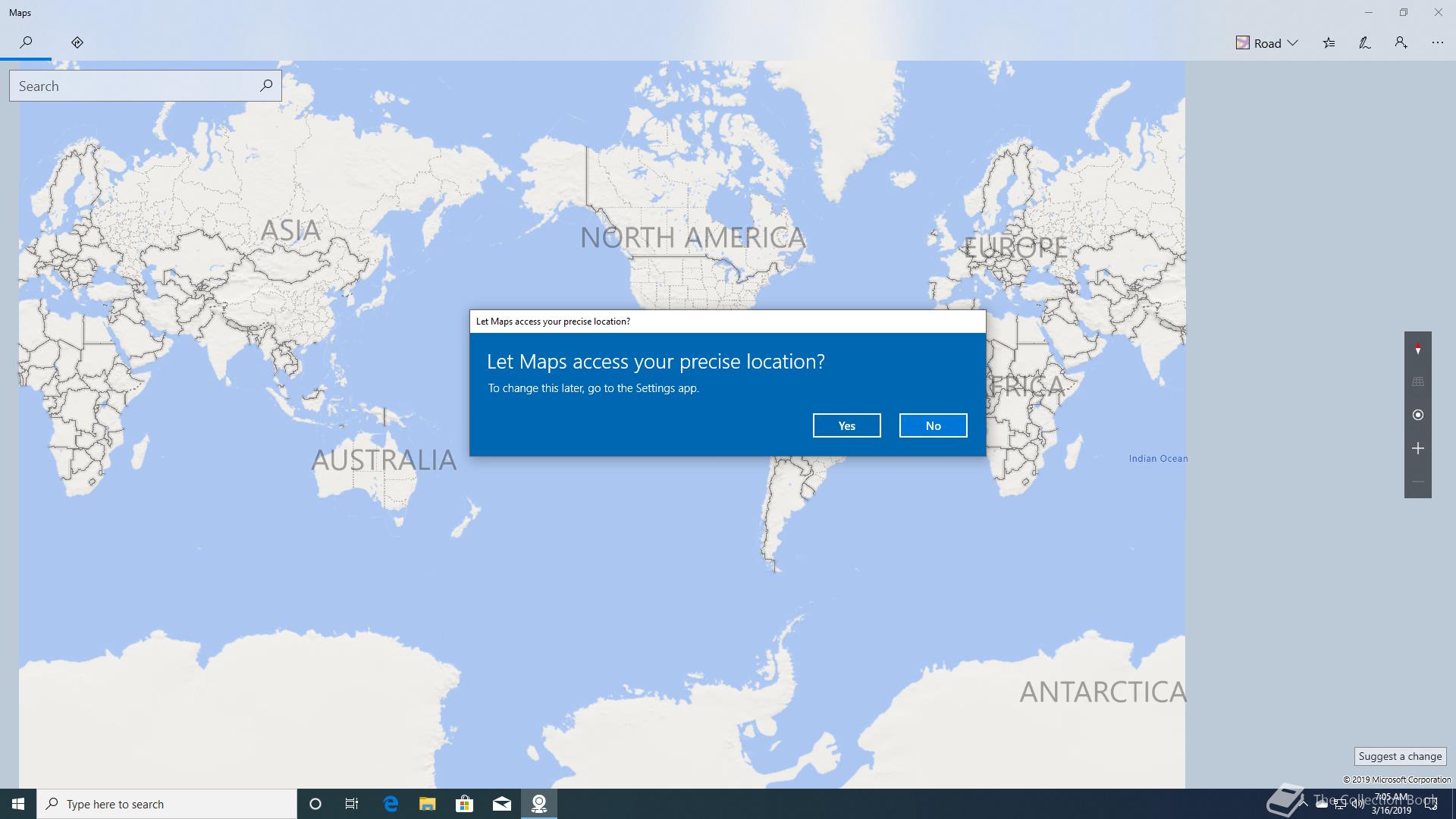Open the Directions tab icon
This screenshot has width=1456, height=819.
click(77, 42)
